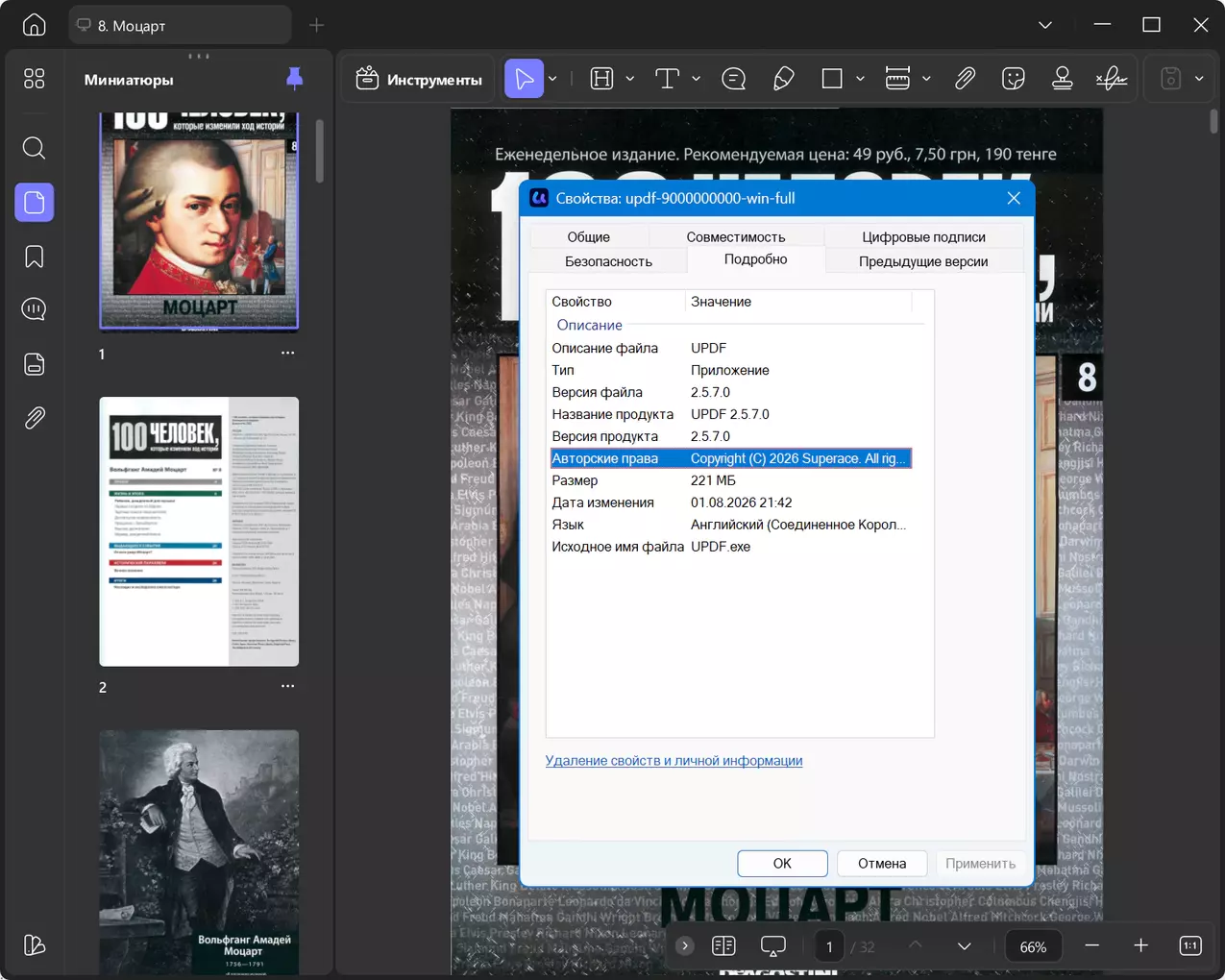Open the options menu for thumbnail 1
The height and width of the screenshot is (980, 1225).
[287, 353]
